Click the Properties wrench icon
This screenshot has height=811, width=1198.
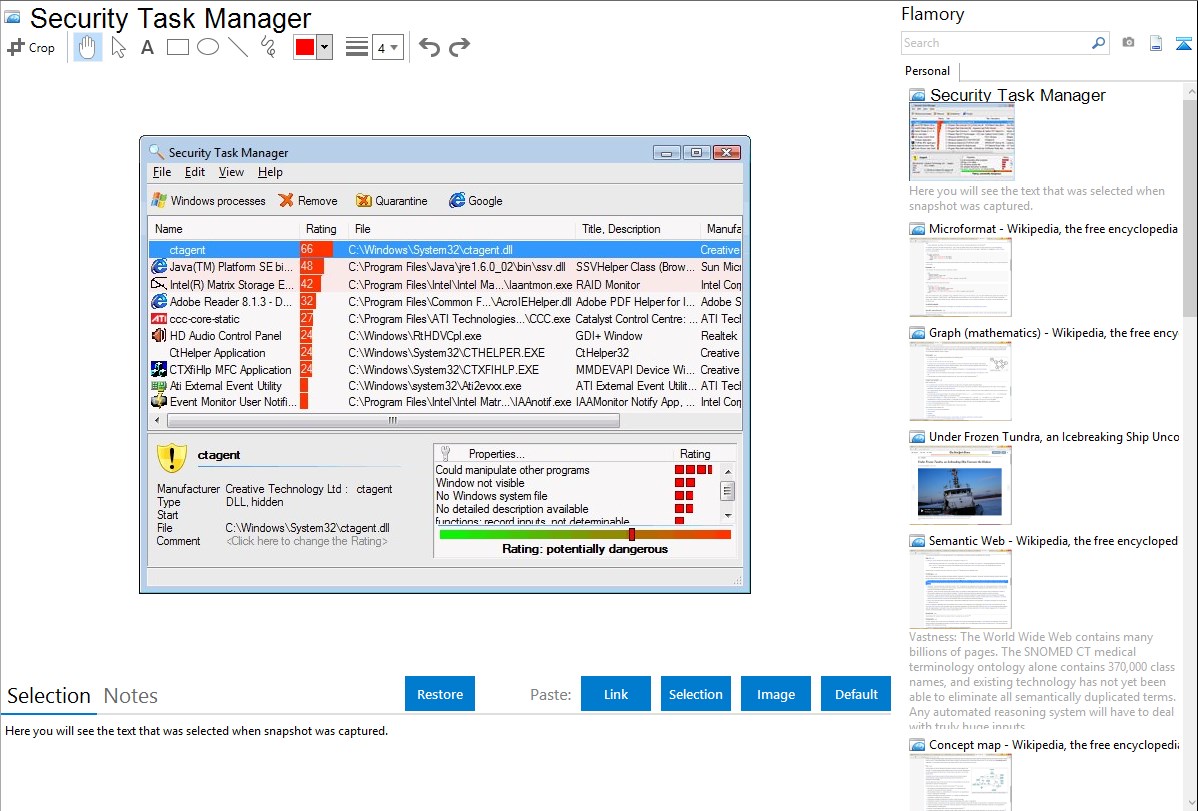pos(445,453)
